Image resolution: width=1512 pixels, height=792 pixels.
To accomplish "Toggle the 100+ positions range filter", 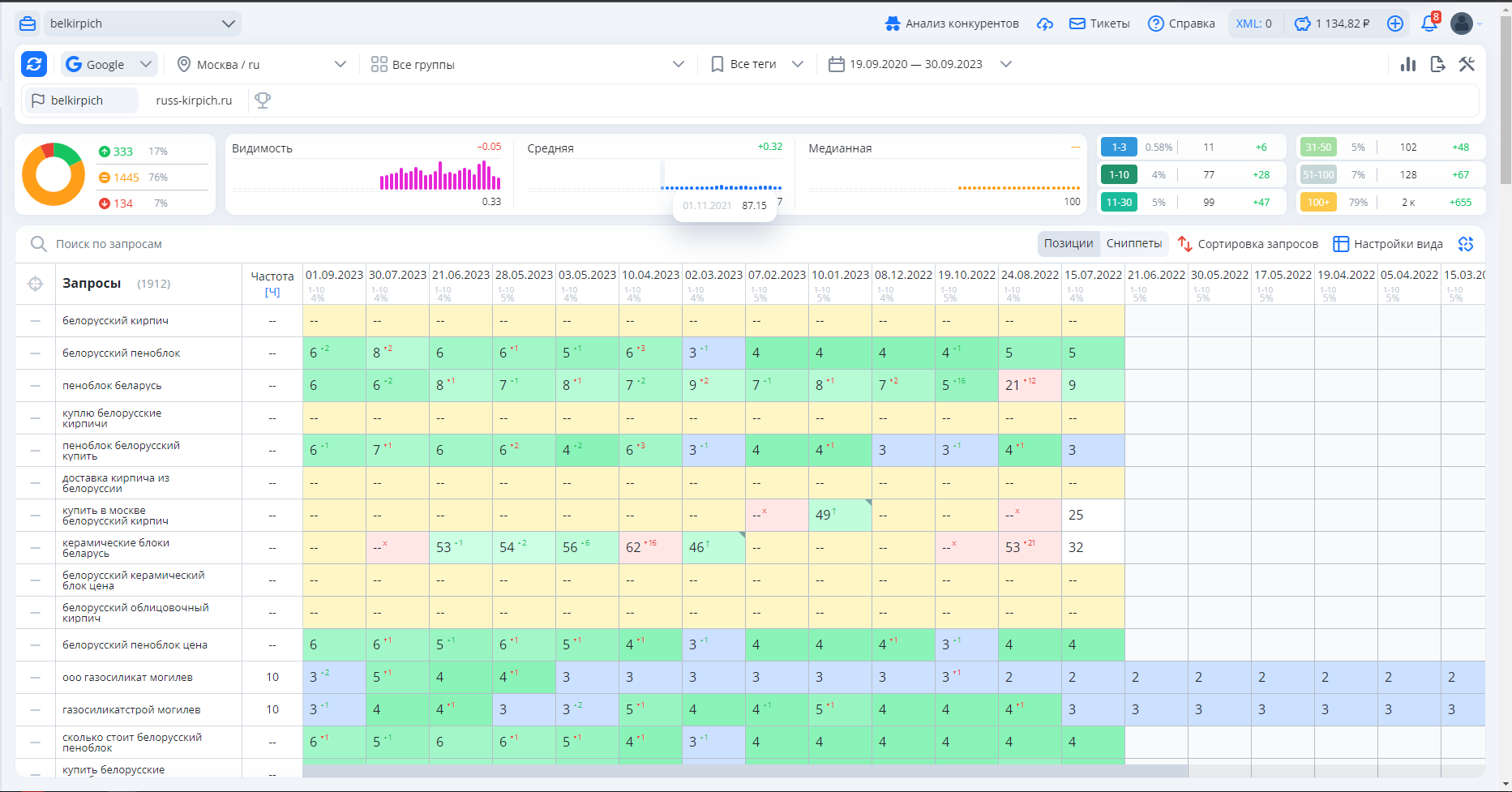I will (1318, 202).
